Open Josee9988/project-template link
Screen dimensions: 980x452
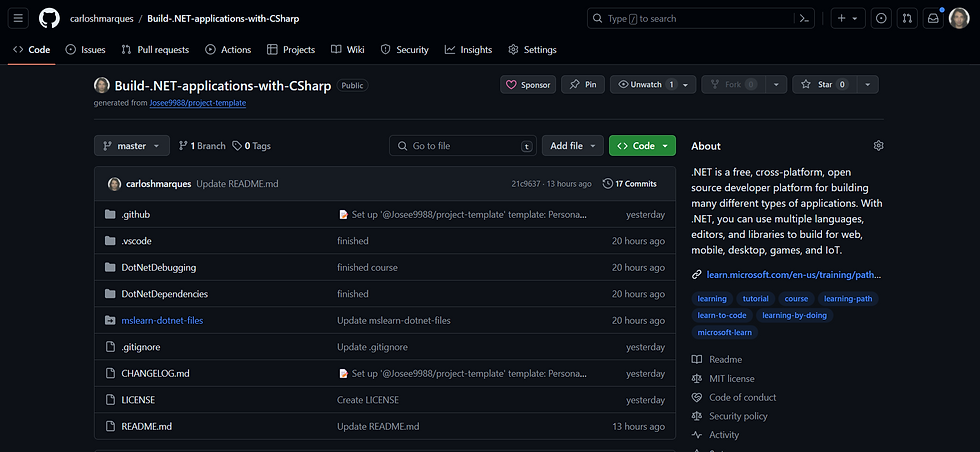(x=198, y=103)
